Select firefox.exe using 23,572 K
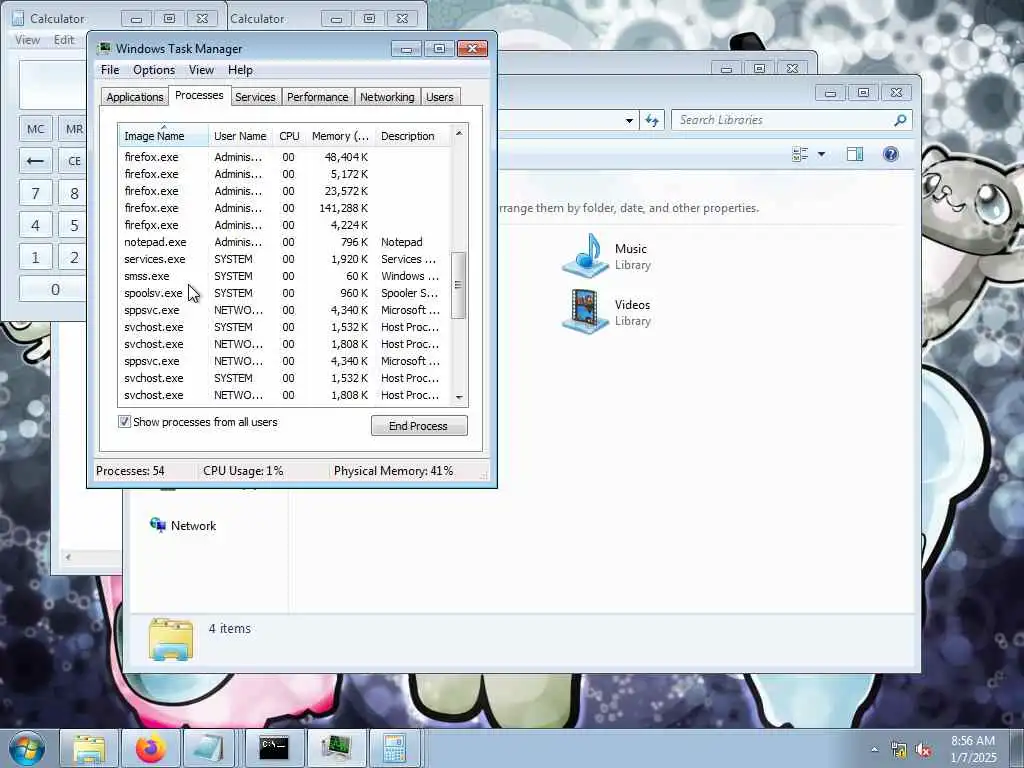The image size is (1024, 768). pos(284,191)
